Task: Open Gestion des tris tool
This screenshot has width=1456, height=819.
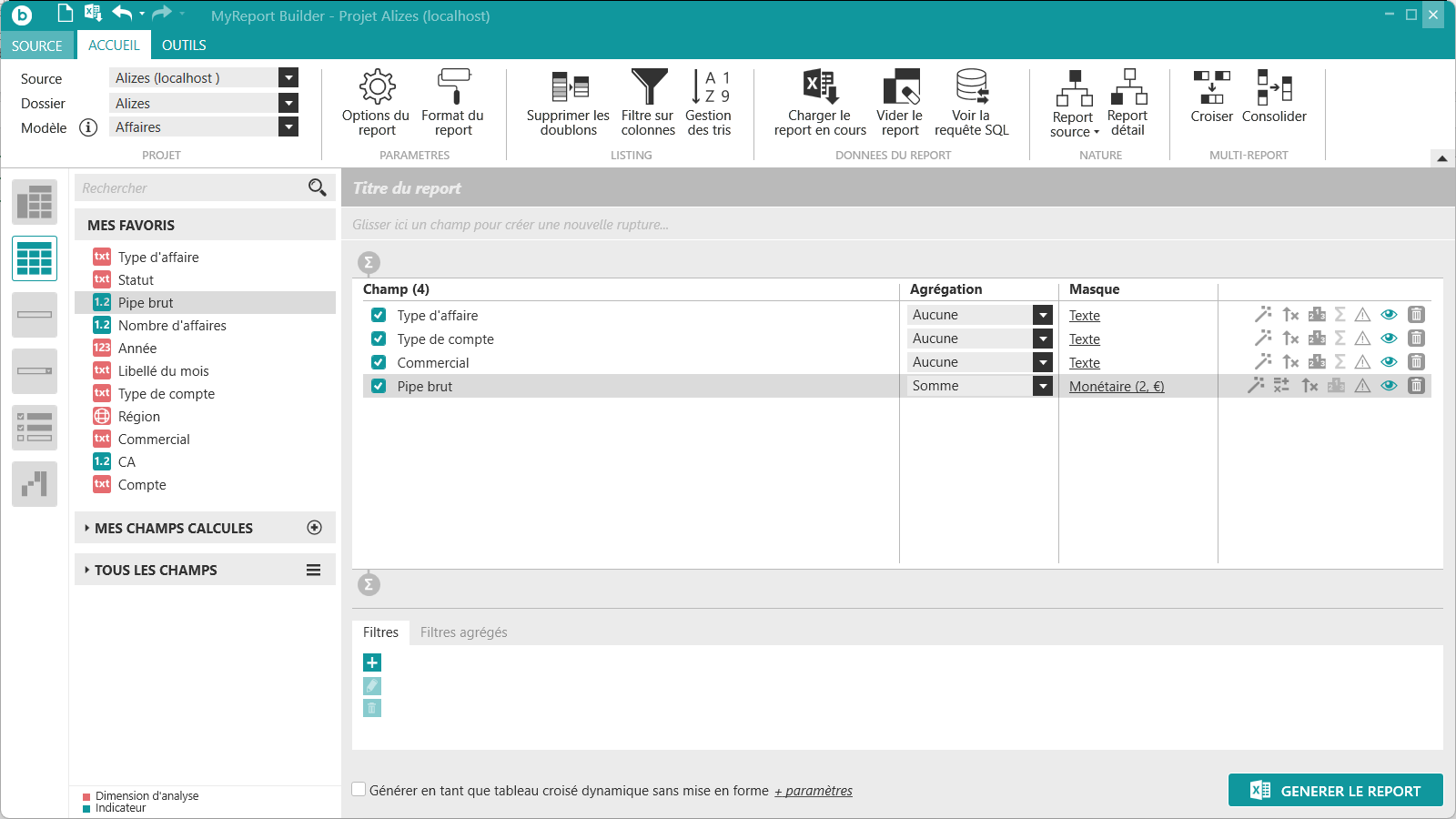Action: 709,103
